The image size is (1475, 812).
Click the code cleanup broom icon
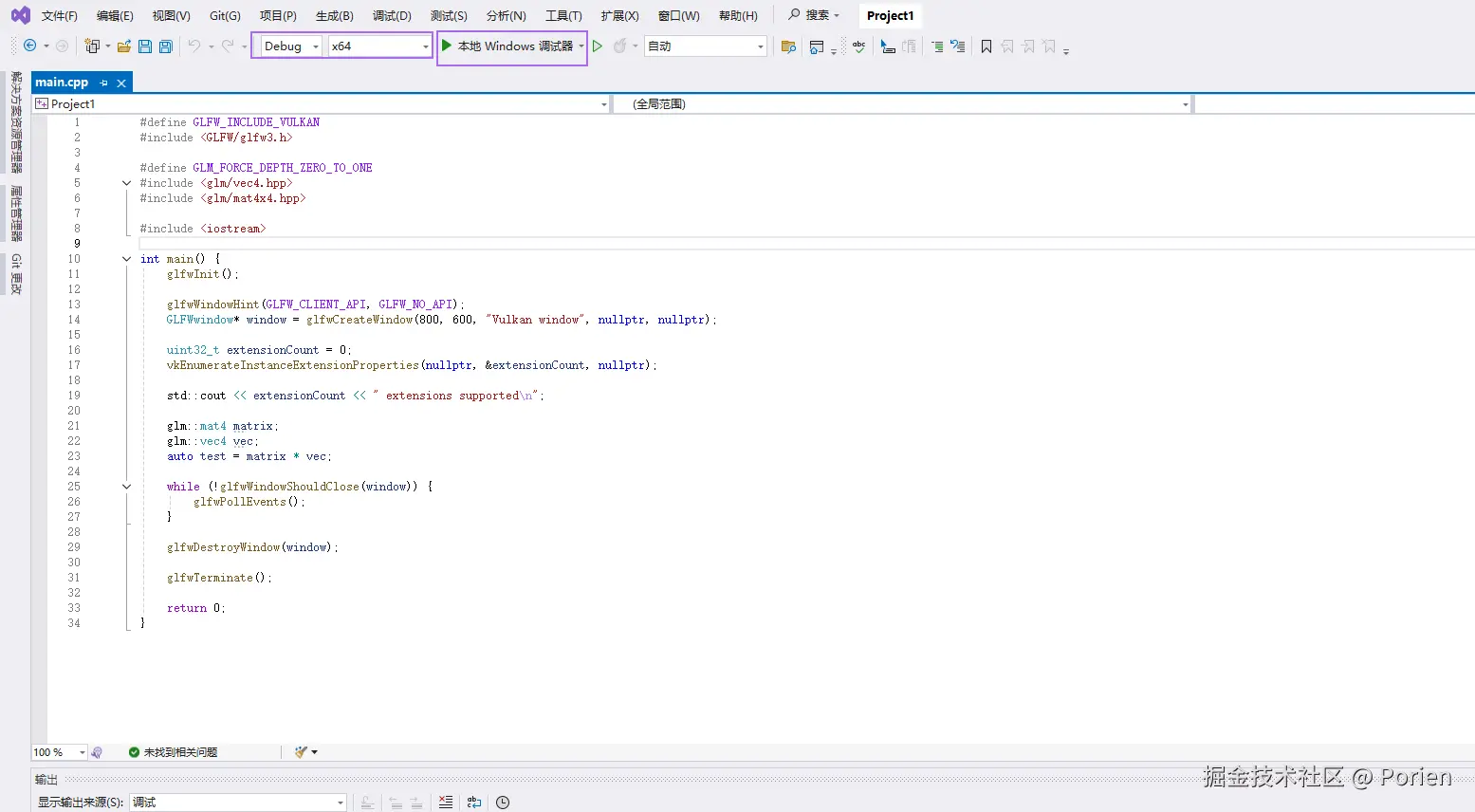(x=301, y=752)
